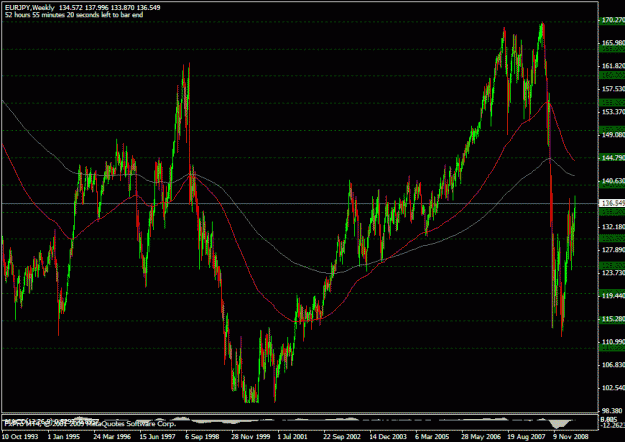Viewport: 625px width, 442px height.
Task: Click the 144.790 price axis value
Action: coord(613,158)
